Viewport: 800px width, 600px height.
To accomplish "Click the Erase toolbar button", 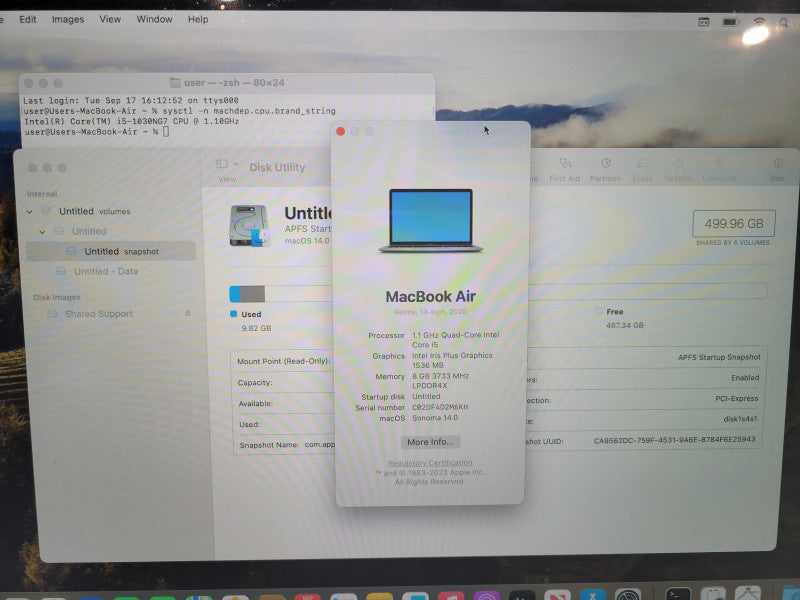I will (x=642, y=170).
